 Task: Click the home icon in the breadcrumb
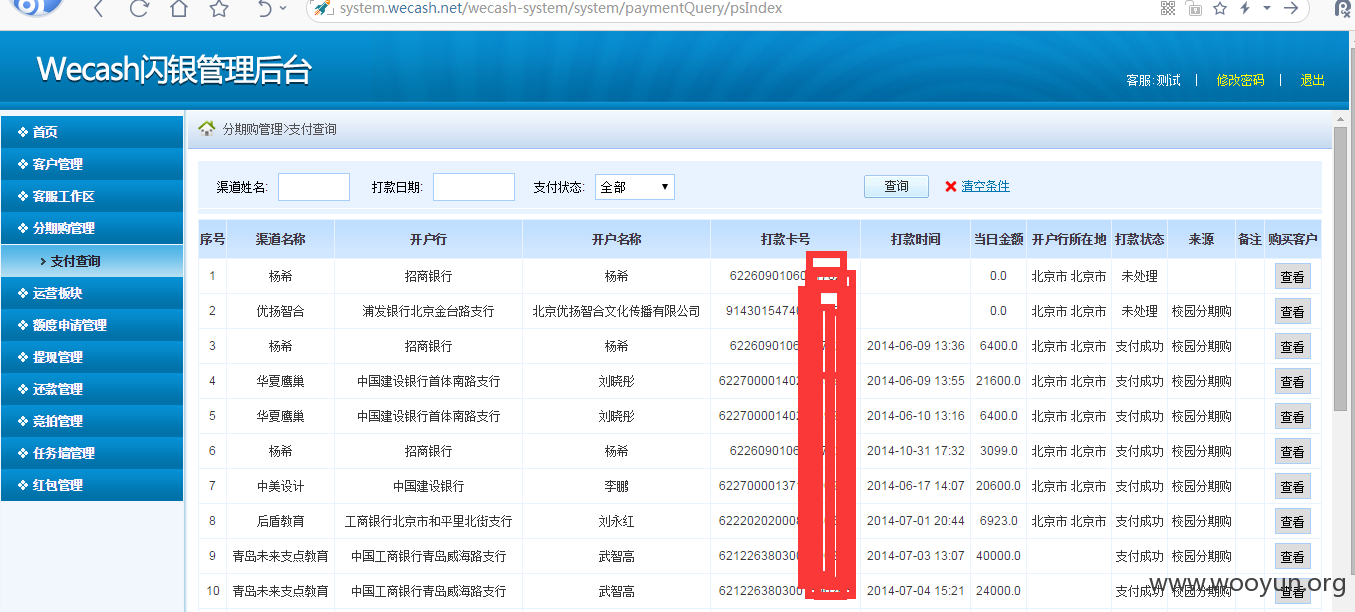coord(207,128)
